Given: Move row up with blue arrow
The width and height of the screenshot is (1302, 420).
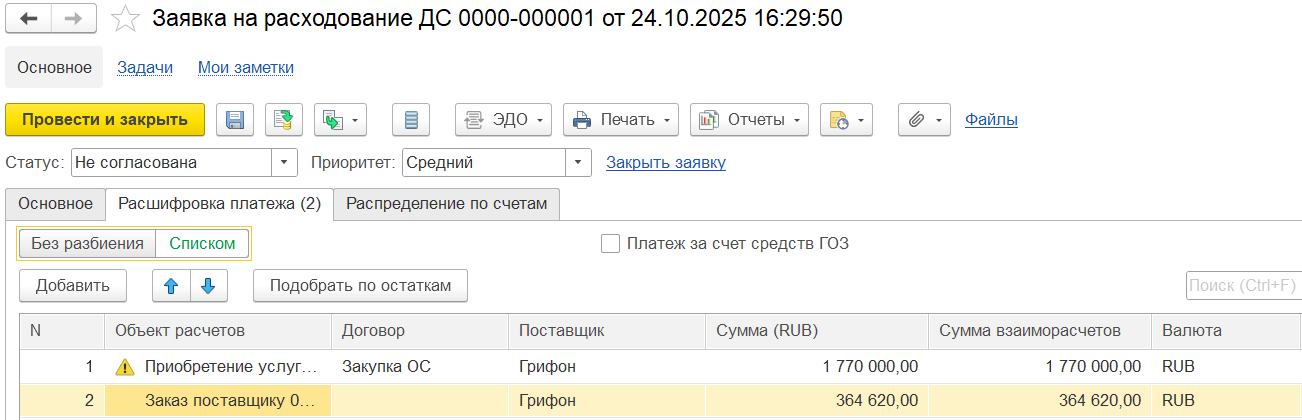Looking at the screenshot, I should tap(171, 286).
